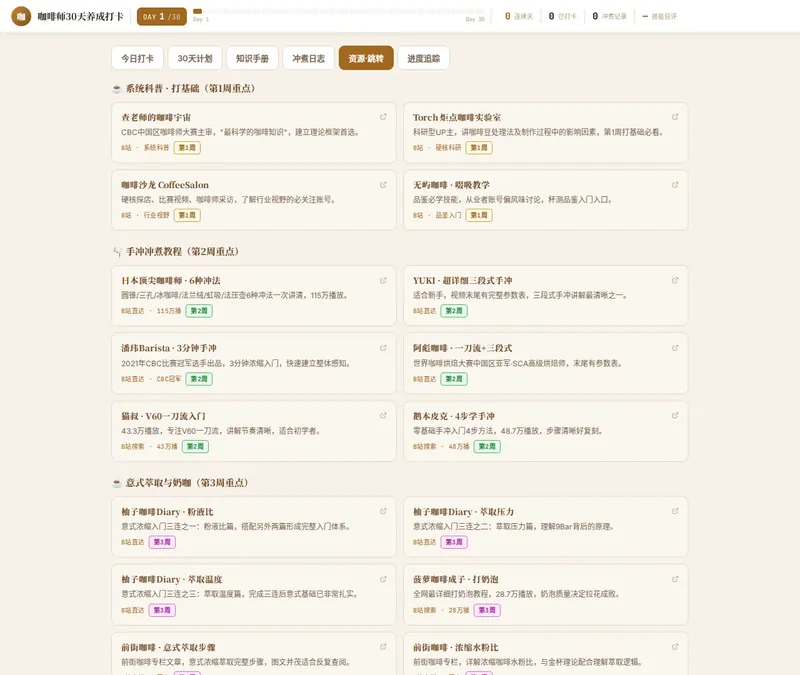
Task: Open the YUKI·超详细三段式手冲 resource title
Action: click(463, 281)
